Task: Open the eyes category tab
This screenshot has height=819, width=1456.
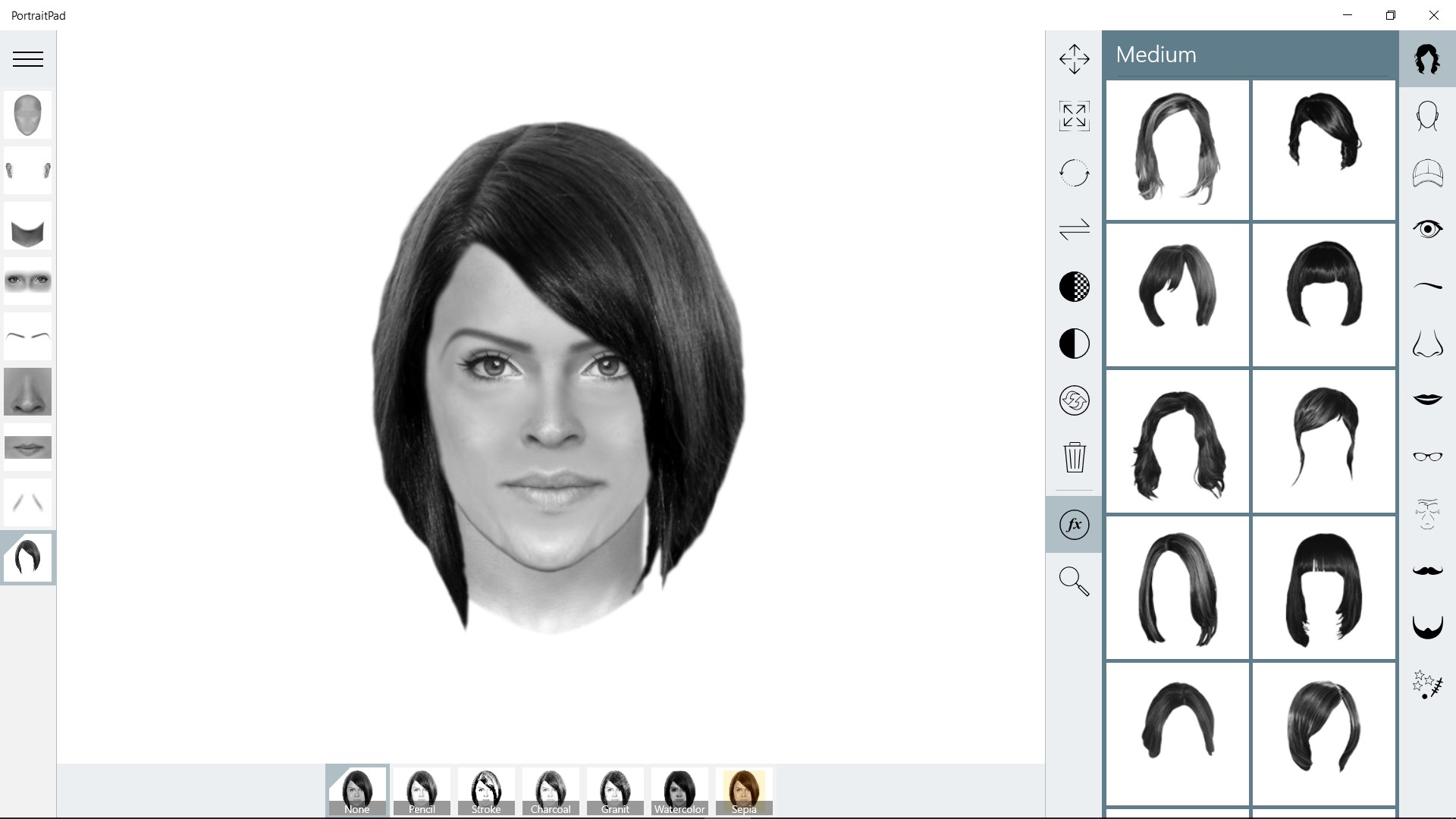Action: [x=1427, y=229]
